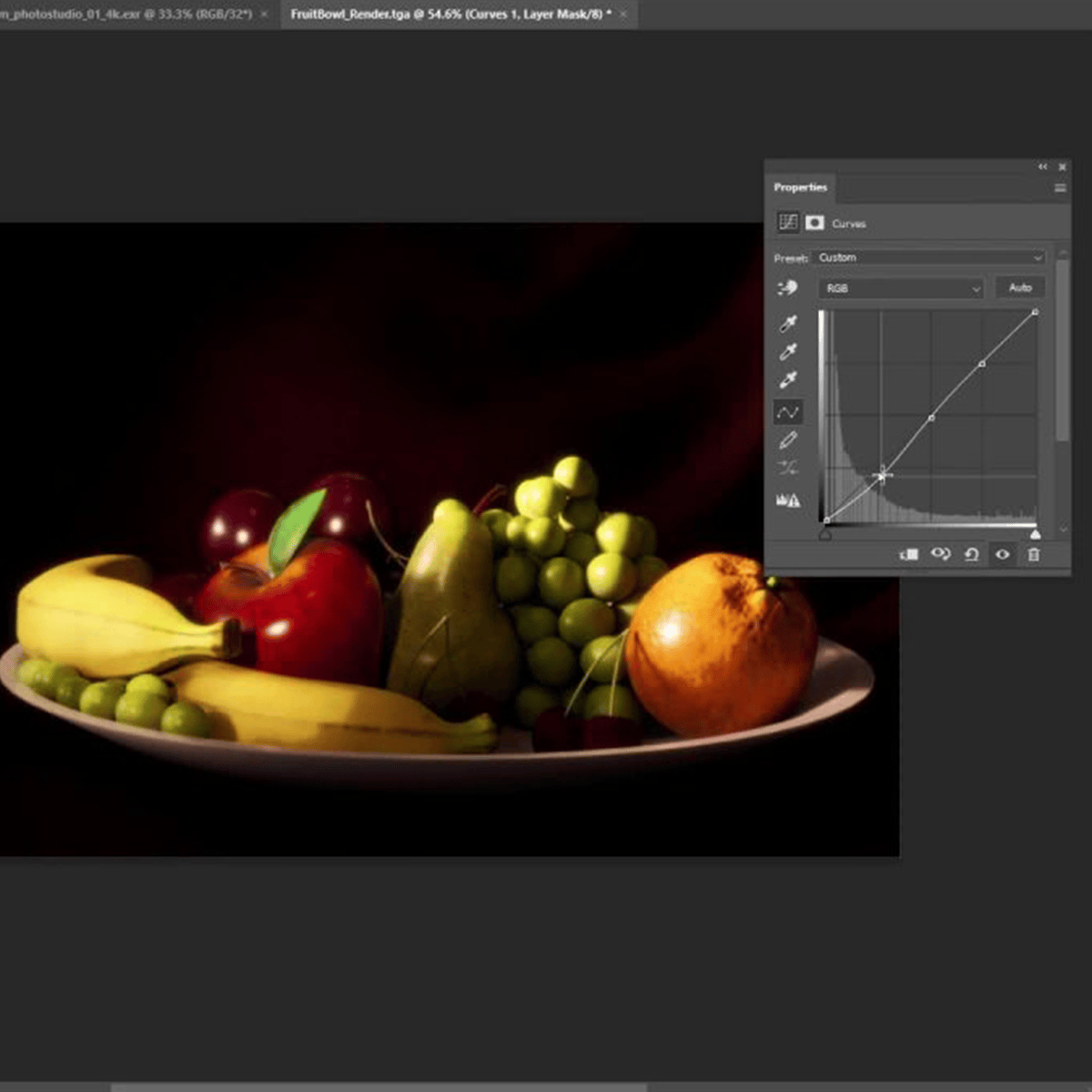This screenshot has height=1092, width=1092.
Task: Activate the on-image targeted adjustment tool
Action: (787, 288)
